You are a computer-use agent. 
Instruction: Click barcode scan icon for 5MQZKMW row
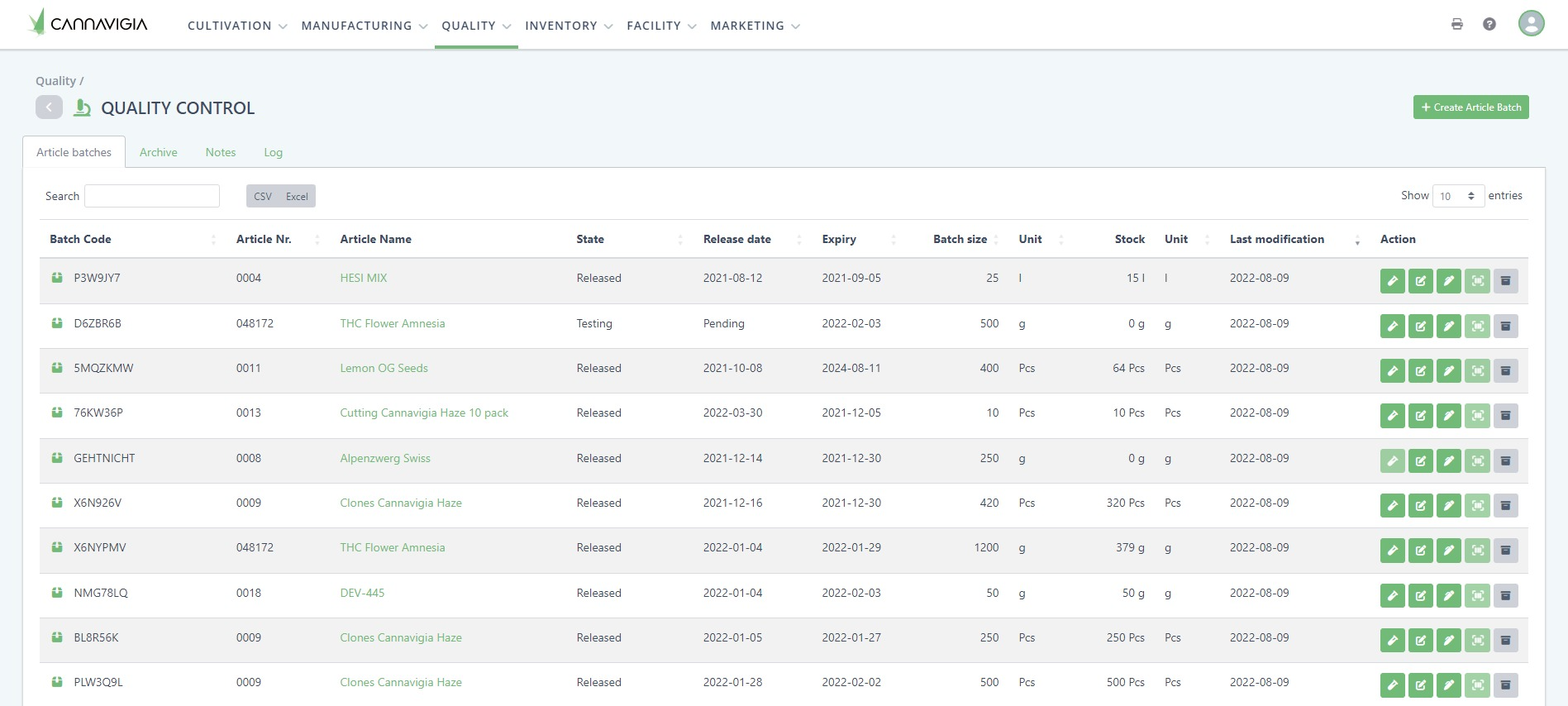click(1477, 370)
